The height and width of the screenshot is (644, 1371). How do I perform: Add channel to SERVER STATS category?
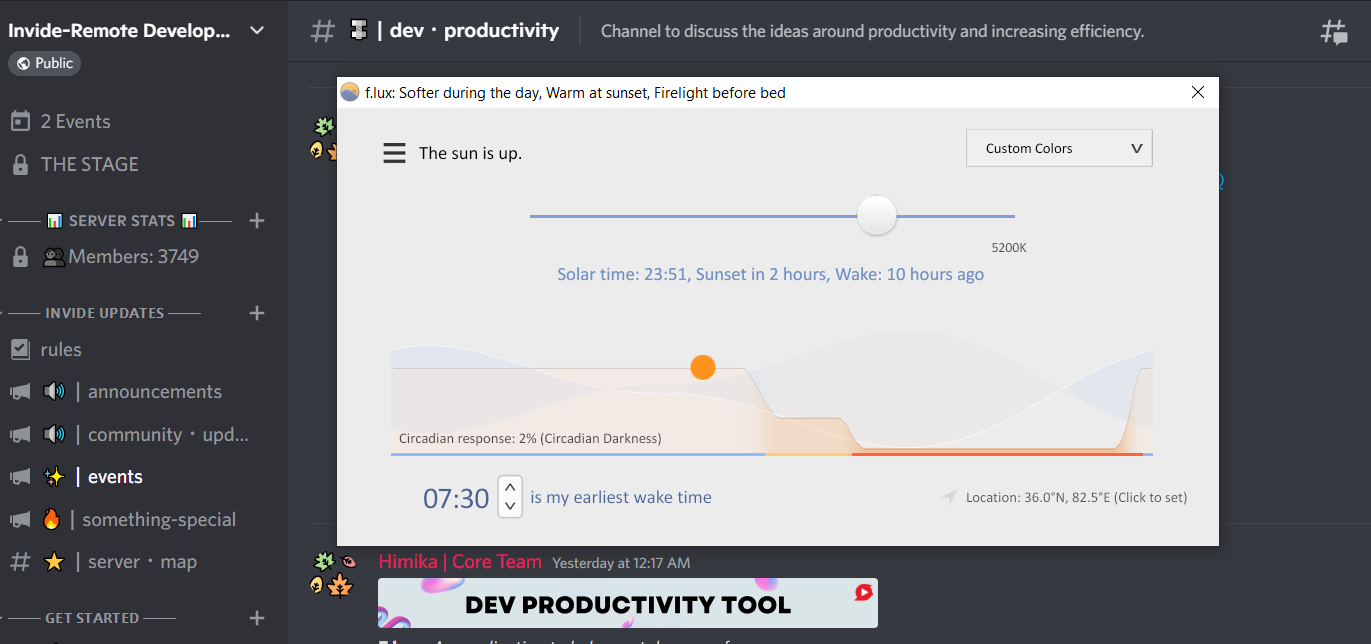point(257,220)
